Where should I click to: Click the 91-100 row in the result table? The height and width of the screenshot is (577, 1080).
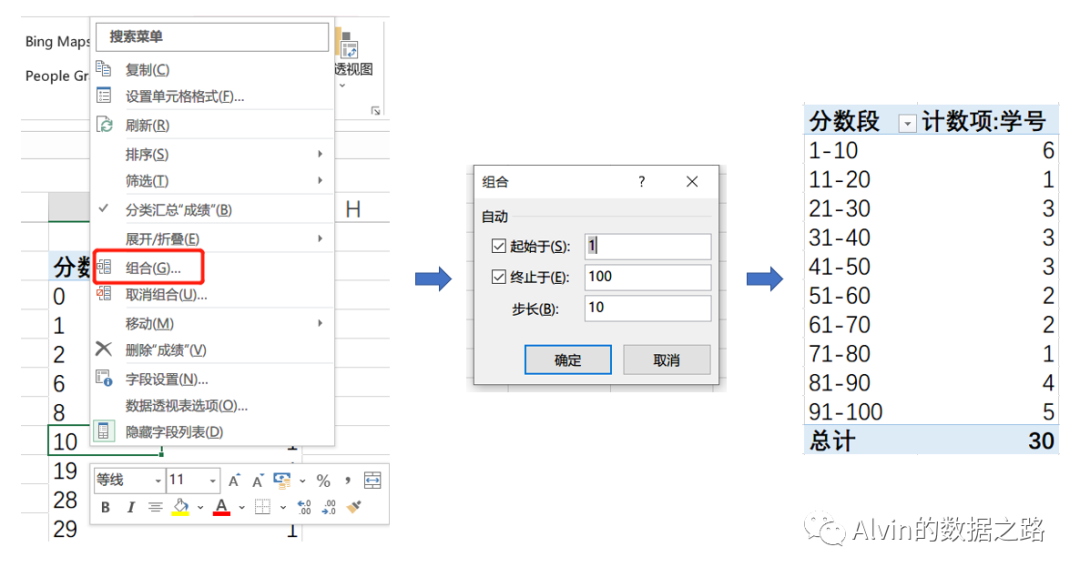click(931, 411)
